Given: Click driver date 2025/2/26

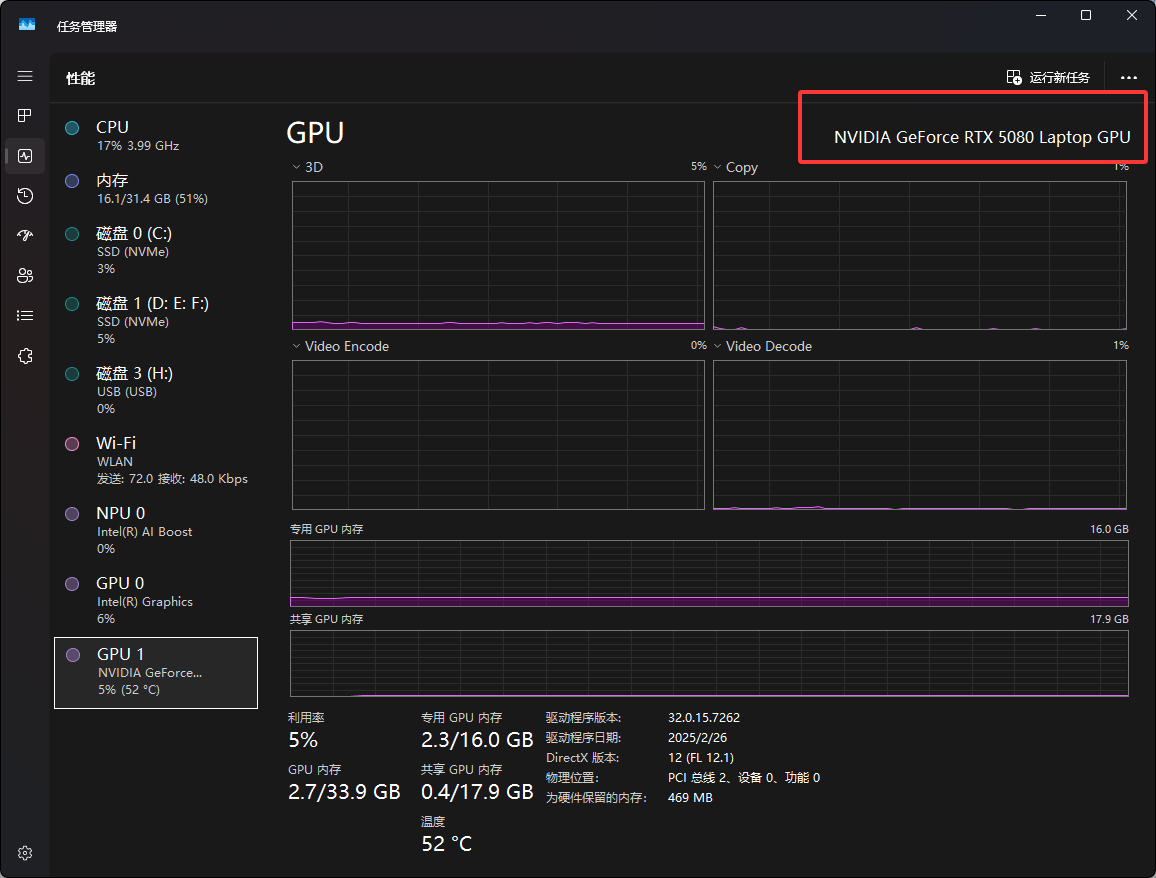Looking at the screenshot, I should (697, 737).
